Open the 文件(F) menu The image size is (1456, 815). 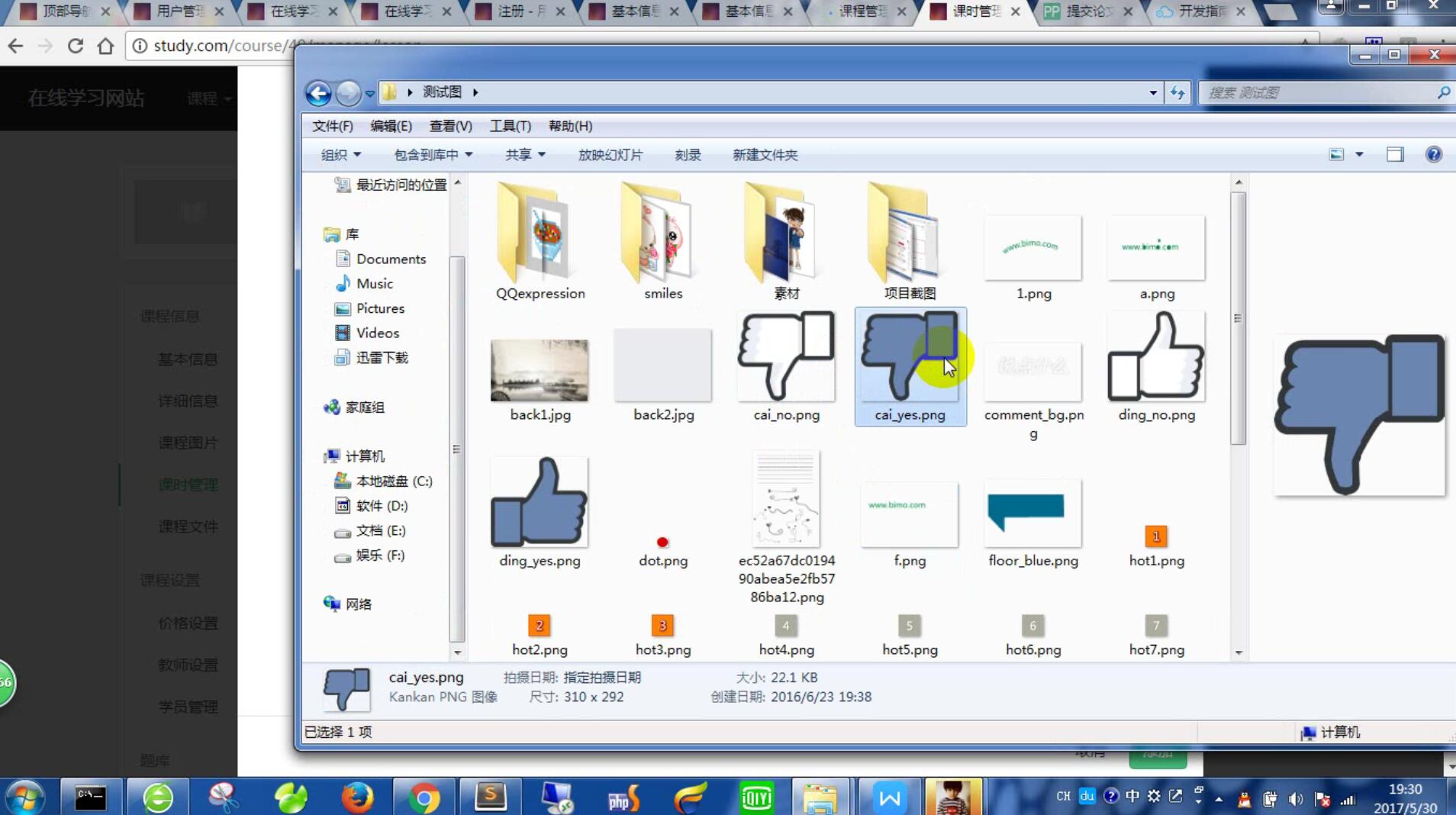click(333, 126)
